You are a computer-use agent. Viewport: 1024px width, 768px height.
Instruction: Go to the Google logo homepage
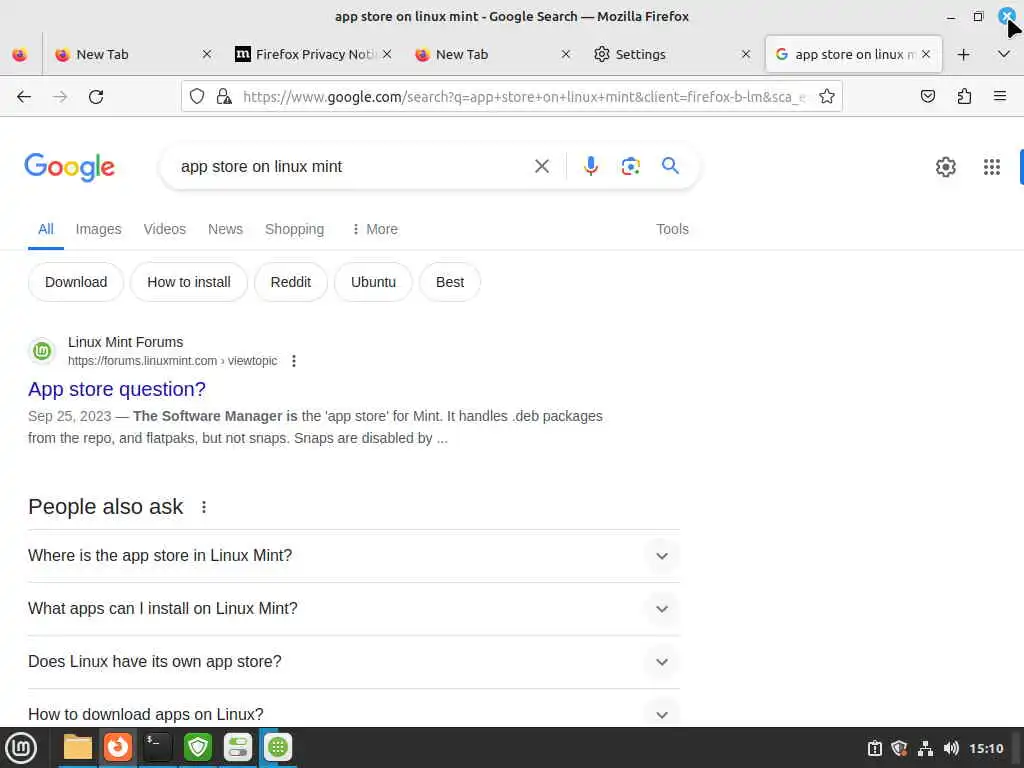coord(69,167)
